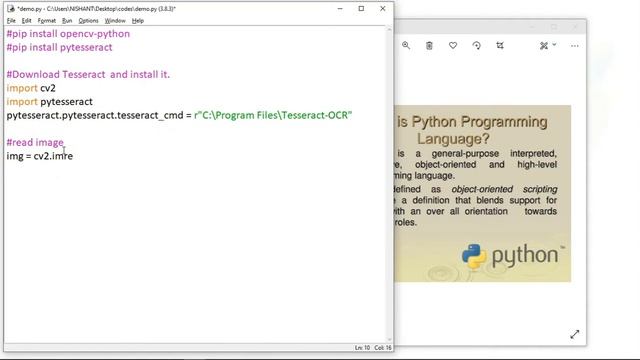
Task: Click the line '#pip install opencv-python'
Action: pos(68,34)
